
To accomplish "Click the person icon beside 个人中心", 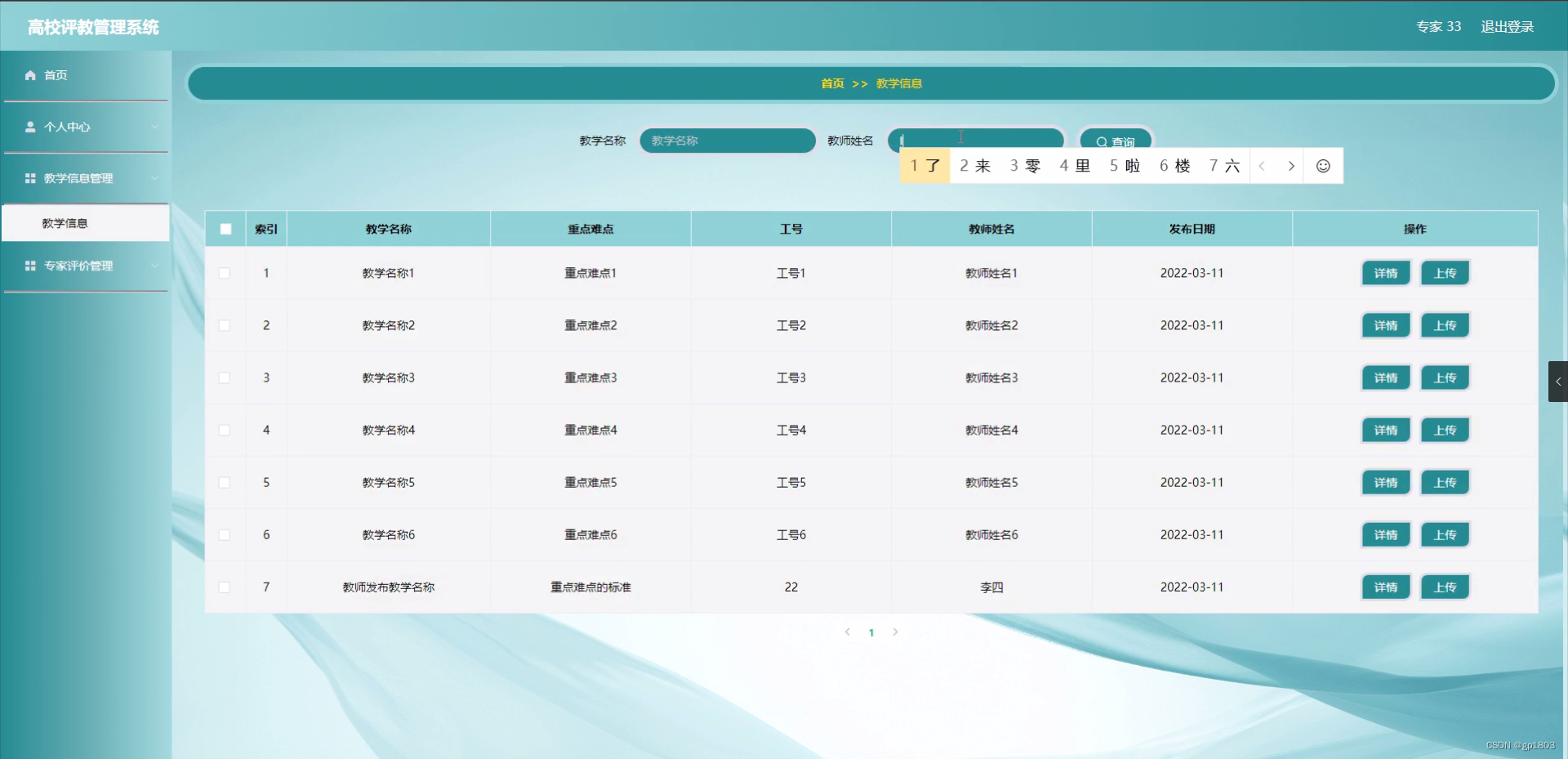I will 31,127.
